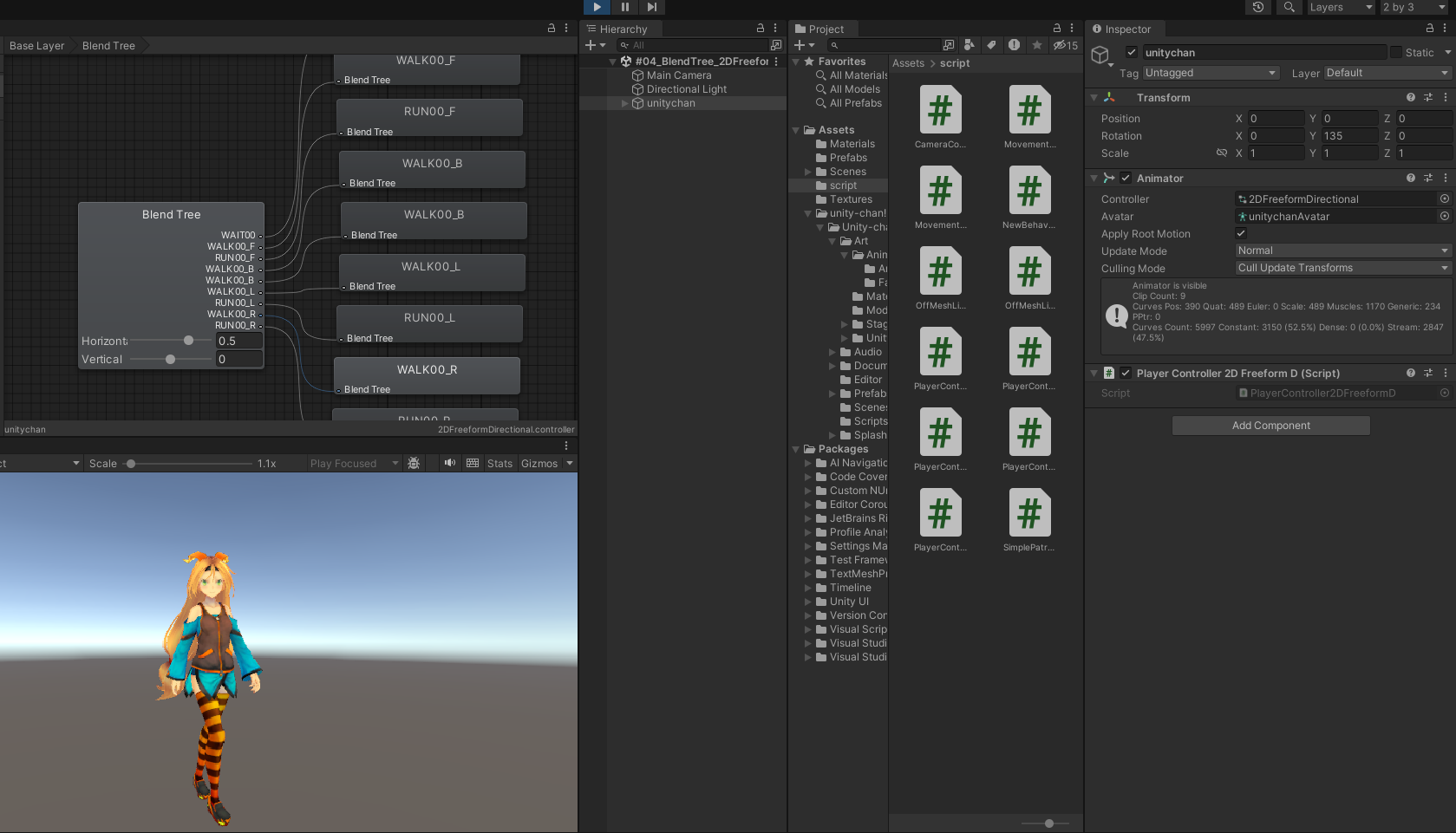Toggle the Animator component enabled checkbox

click(1126, 178)
